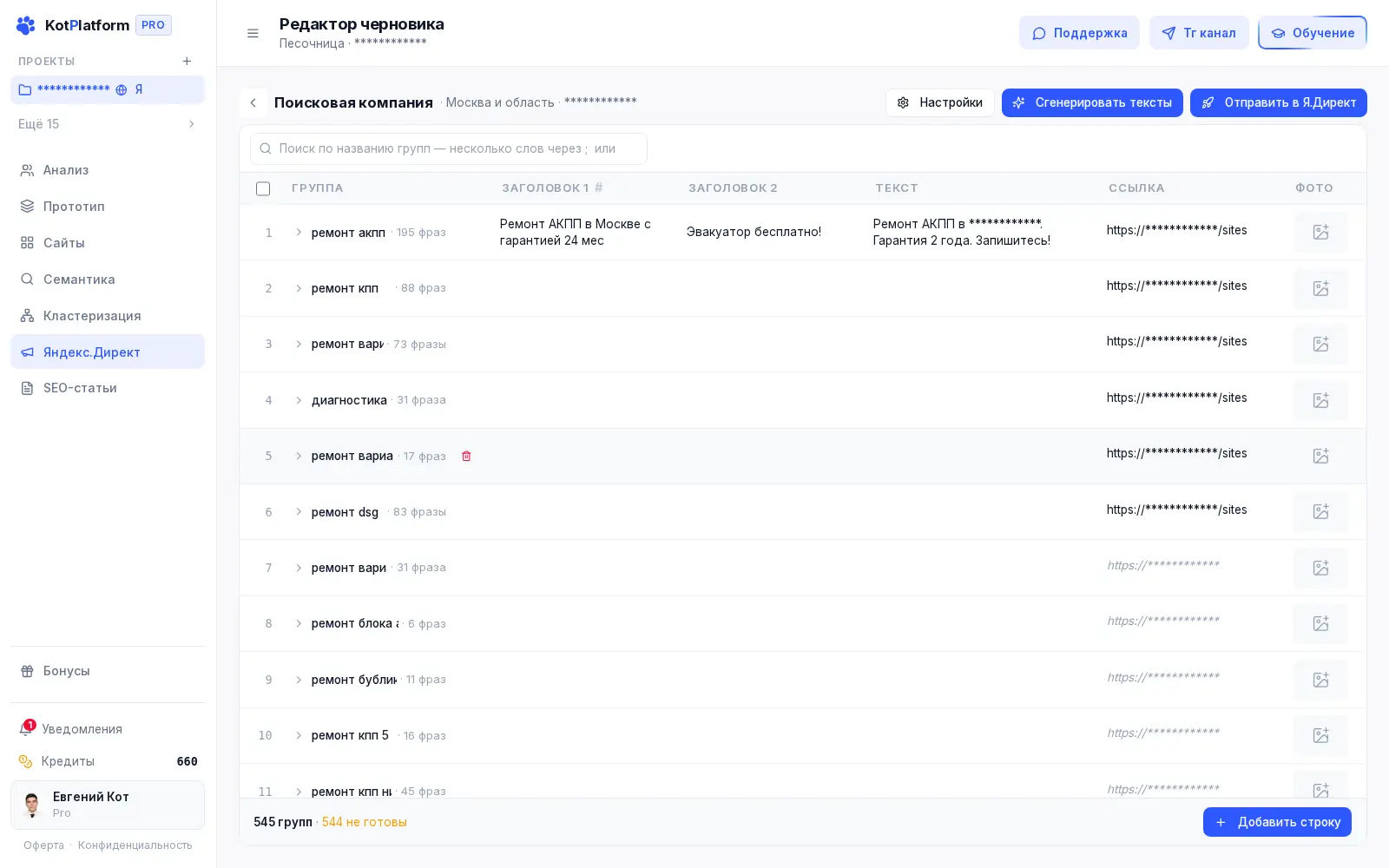The height and width of the screenshot is (868, 1389).
Task: Add a photo for 'ремонт бублик' row
Action: pyautogui.click(x=1320, y=680)
